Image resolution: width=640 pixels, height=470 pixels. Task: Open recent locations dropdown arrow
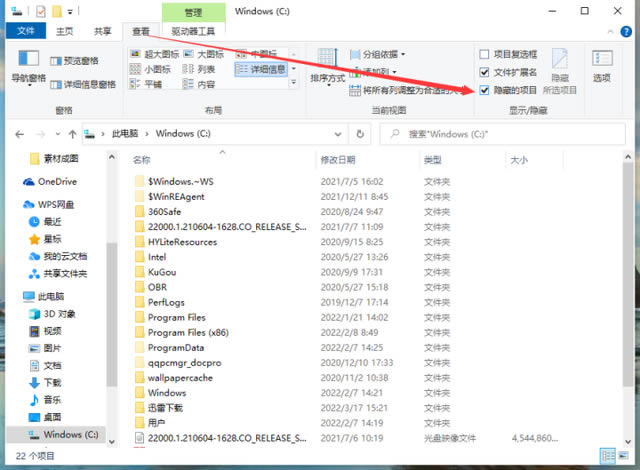pos(58,134)
